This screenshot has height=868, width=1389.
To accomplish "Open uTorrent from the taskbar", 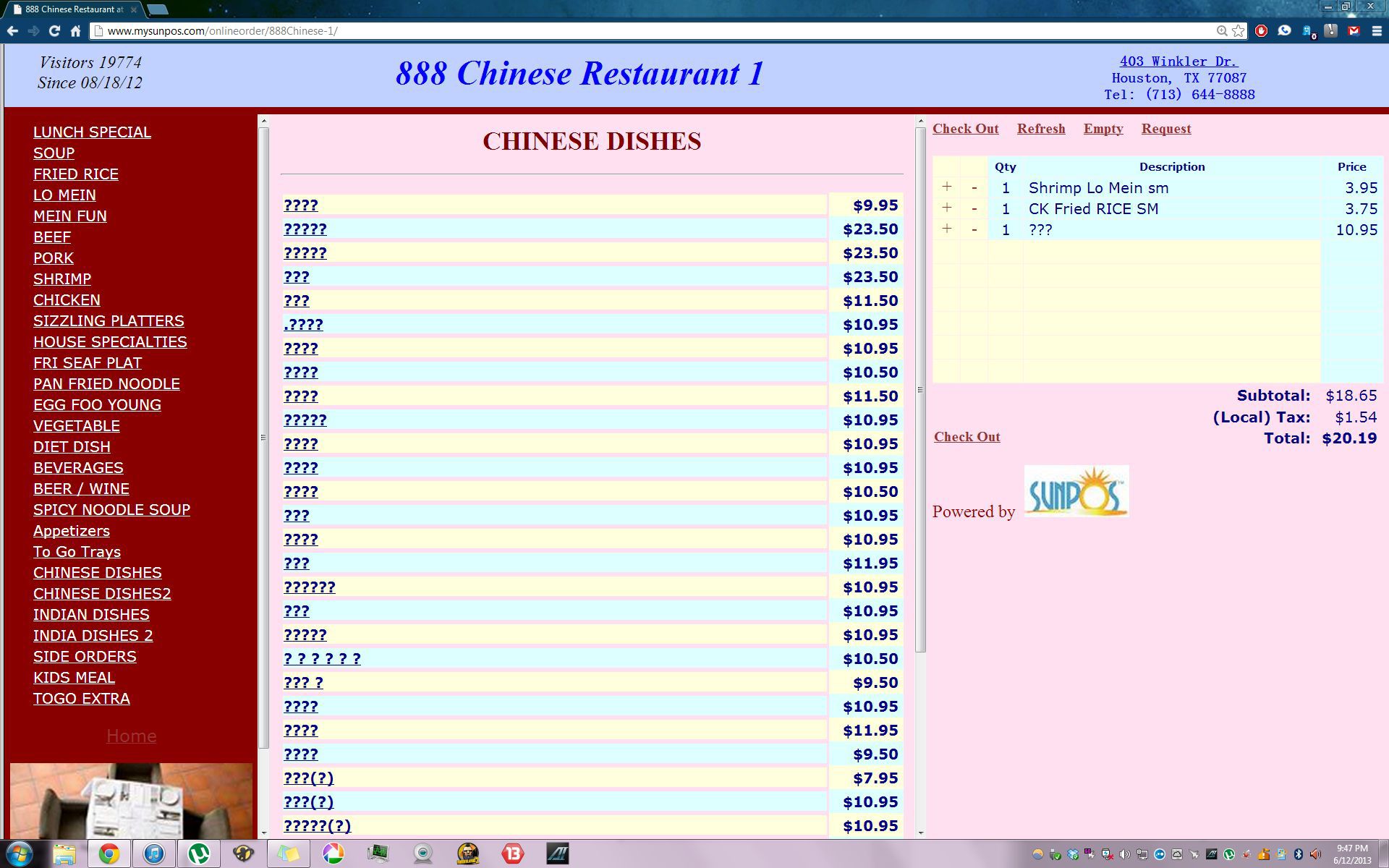I will click(198, 854).
